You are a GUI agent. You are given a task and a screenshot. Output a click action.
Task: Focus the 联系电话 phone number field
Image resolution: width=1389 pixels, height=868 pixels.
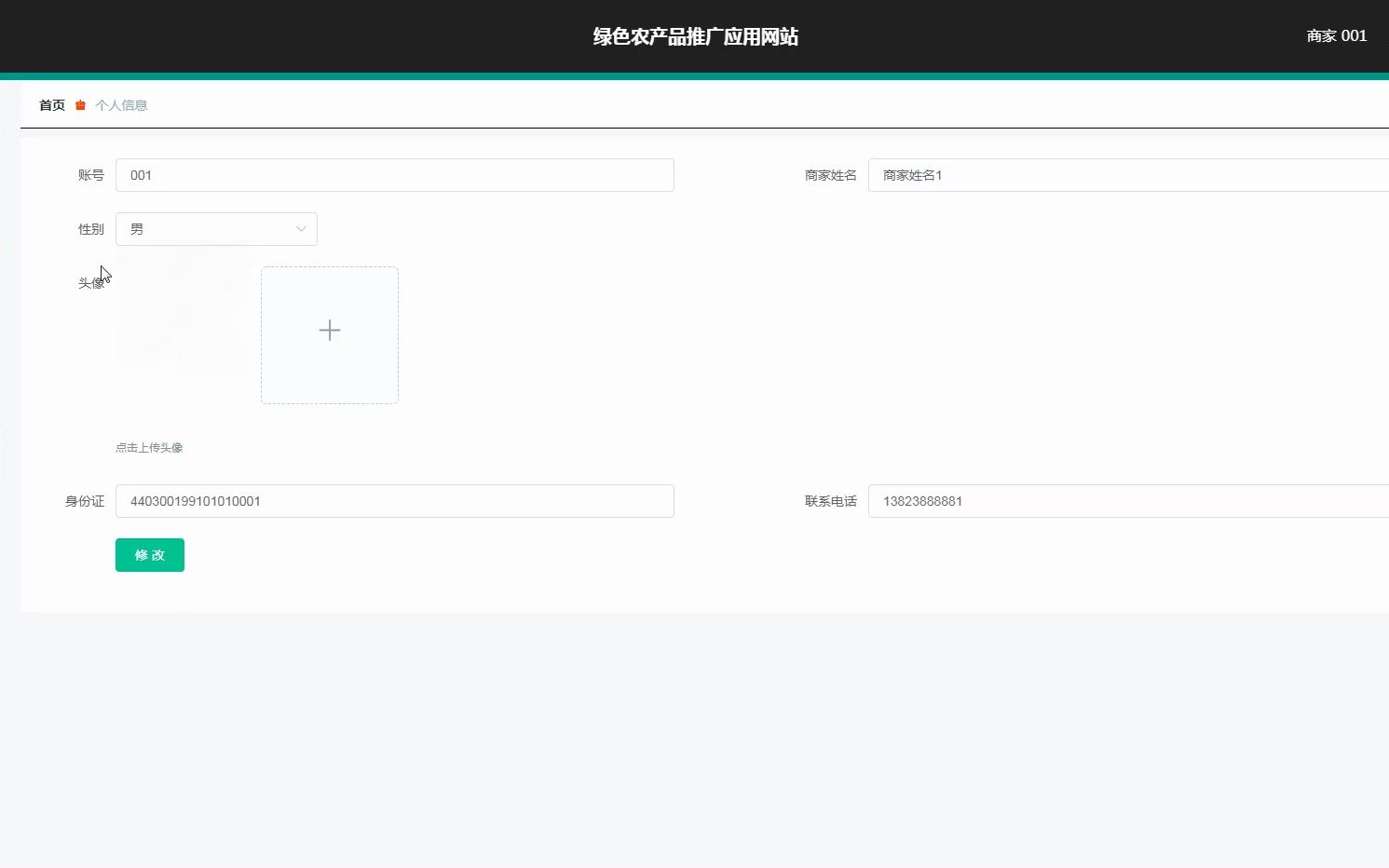(x=1128, y=501)
